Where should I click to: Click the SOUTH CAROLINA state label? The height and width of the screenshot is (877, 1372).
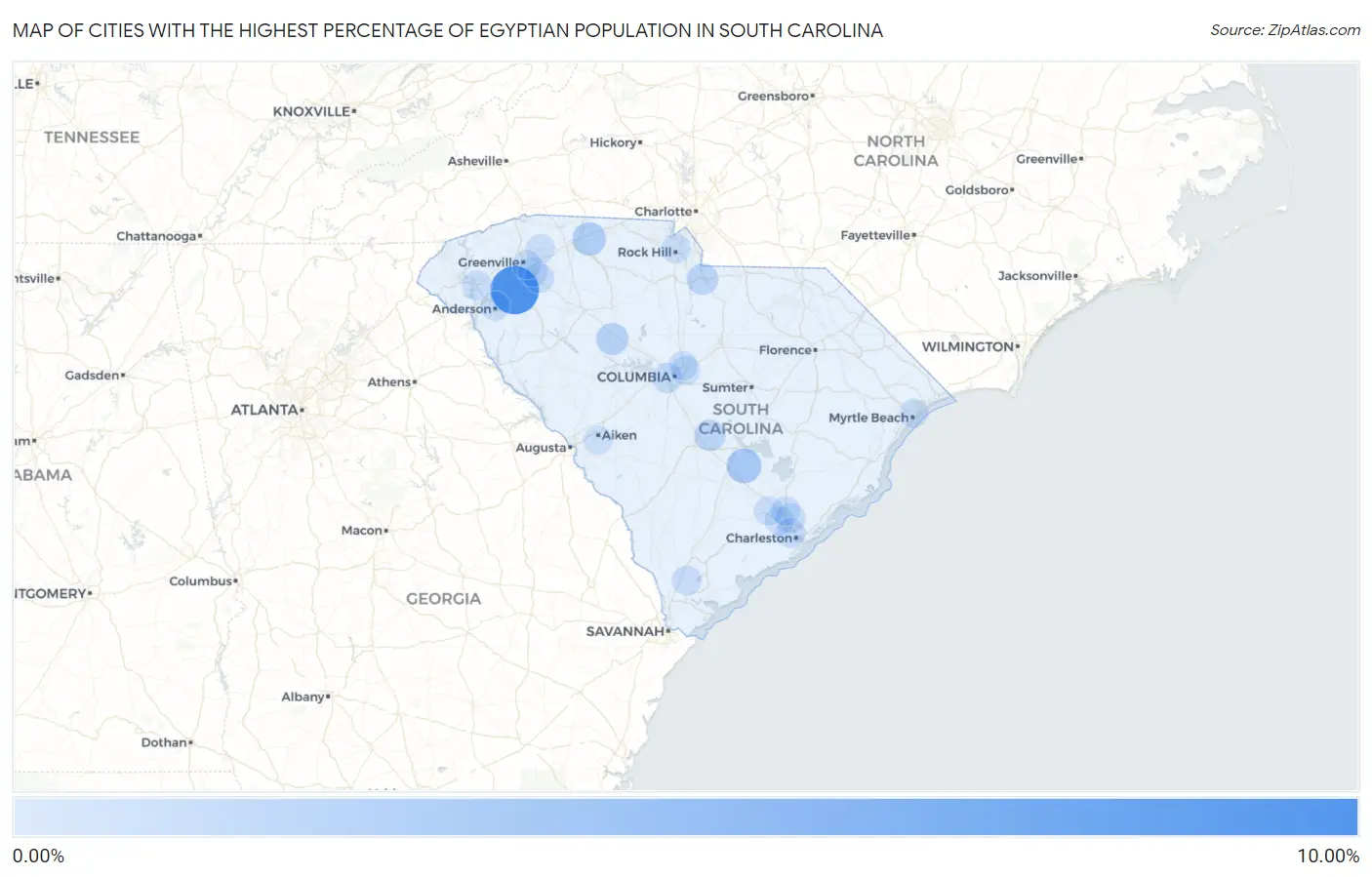click(x=741, y=419)
